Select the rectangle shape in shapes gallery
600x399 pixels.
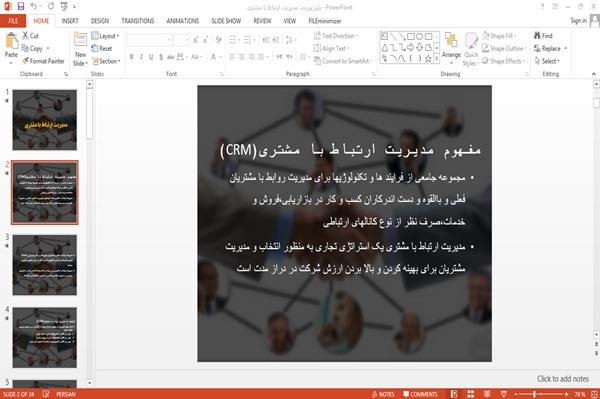tap(411, 36)
